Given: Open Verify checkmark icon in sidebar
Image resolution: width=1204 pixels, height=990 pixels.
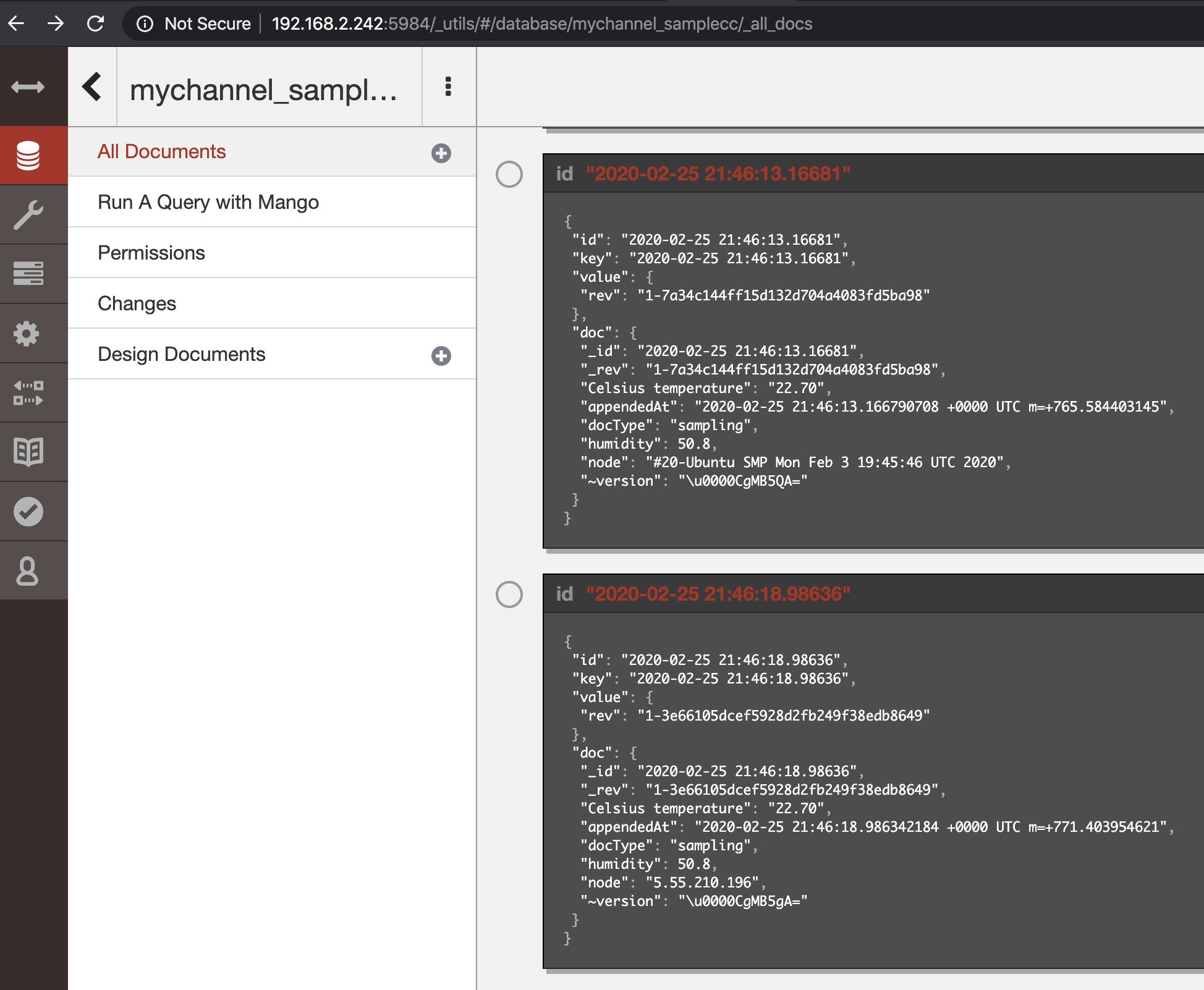Looking at the screenshot, I should point(28,511).
